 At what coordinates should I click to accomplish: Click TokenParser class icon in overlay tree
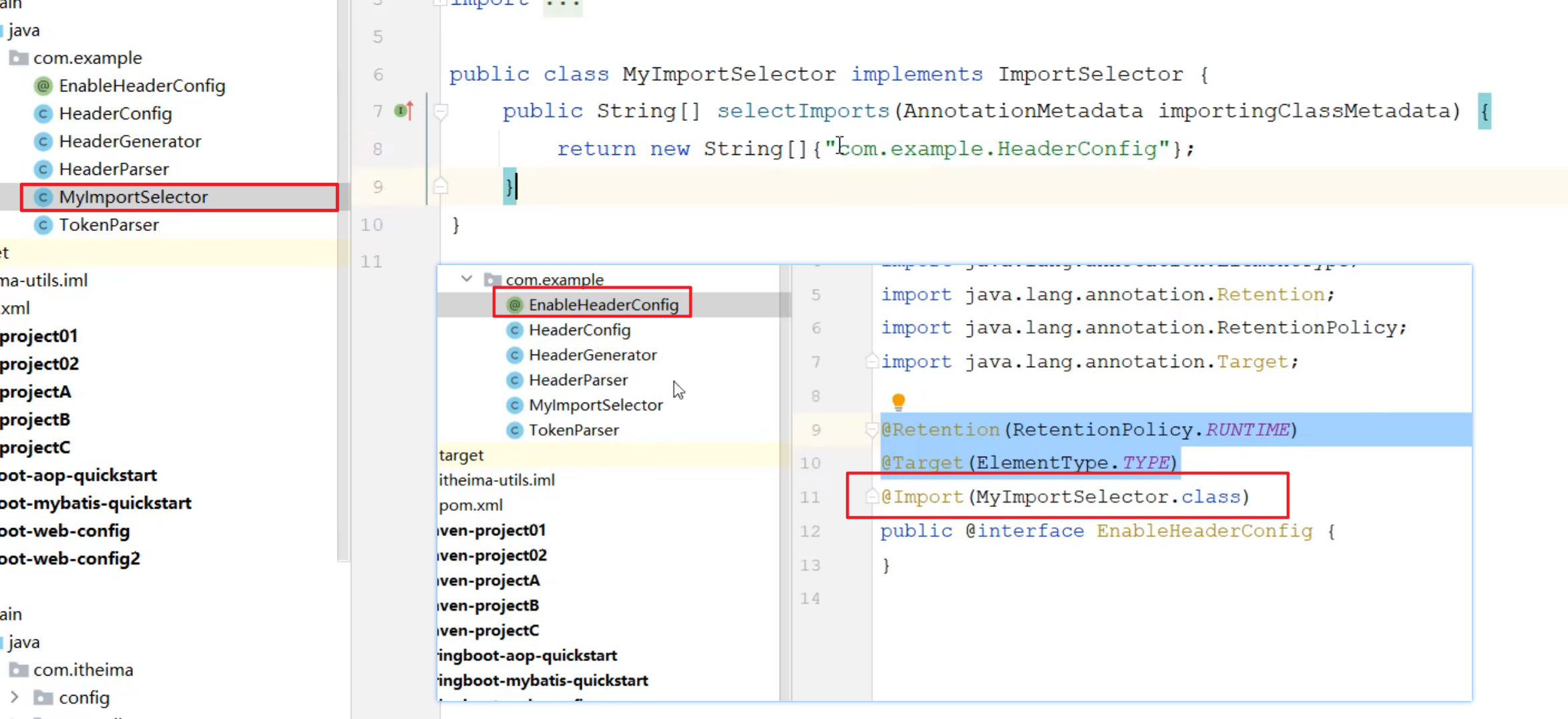pyautogui.click(x=514, y=431)
